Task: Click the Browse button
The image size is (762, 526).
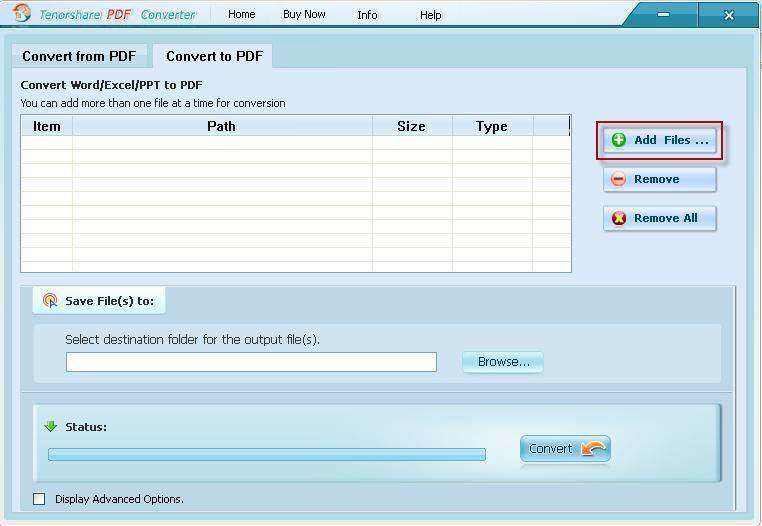Action: (x=502, y=362)
